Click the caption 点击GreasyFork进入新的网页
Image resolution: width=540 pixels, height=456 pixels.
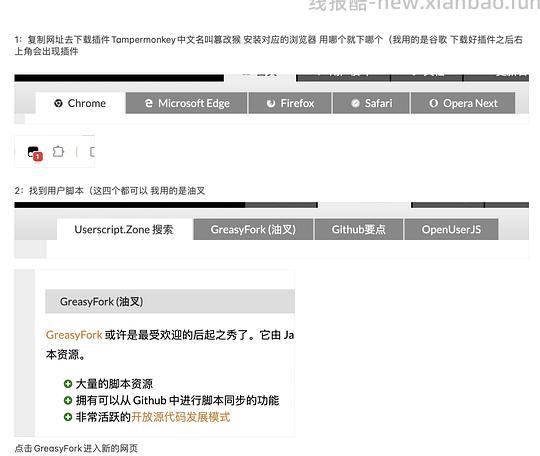(x=76, y=448)
